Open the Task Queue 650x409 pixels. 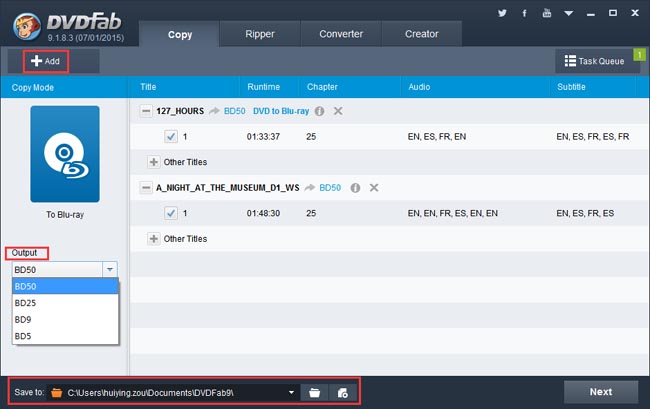pyautogui.click(x=594, y=61)
